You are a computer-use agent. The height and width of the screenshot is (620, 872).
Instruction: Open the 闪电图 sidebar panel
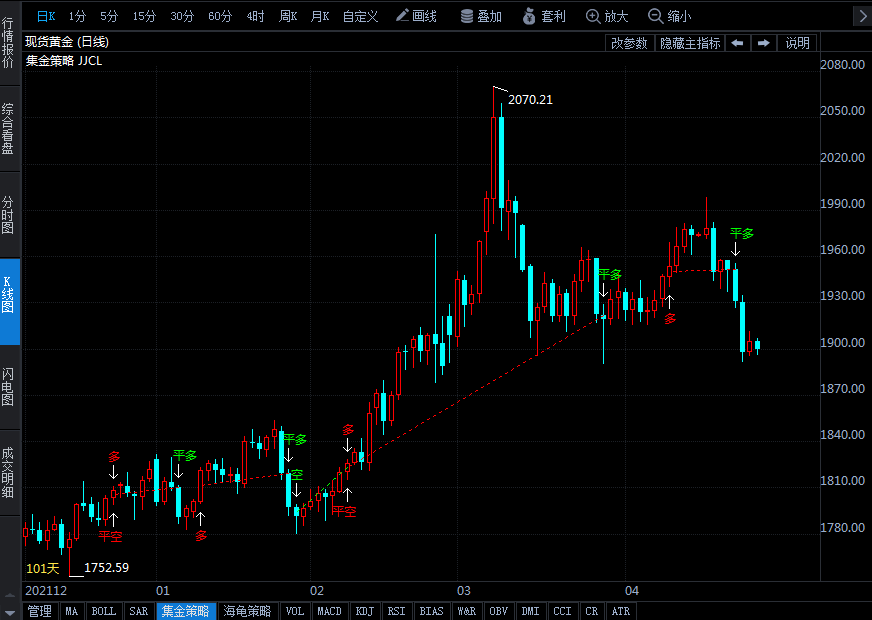[x=8, y=387]
